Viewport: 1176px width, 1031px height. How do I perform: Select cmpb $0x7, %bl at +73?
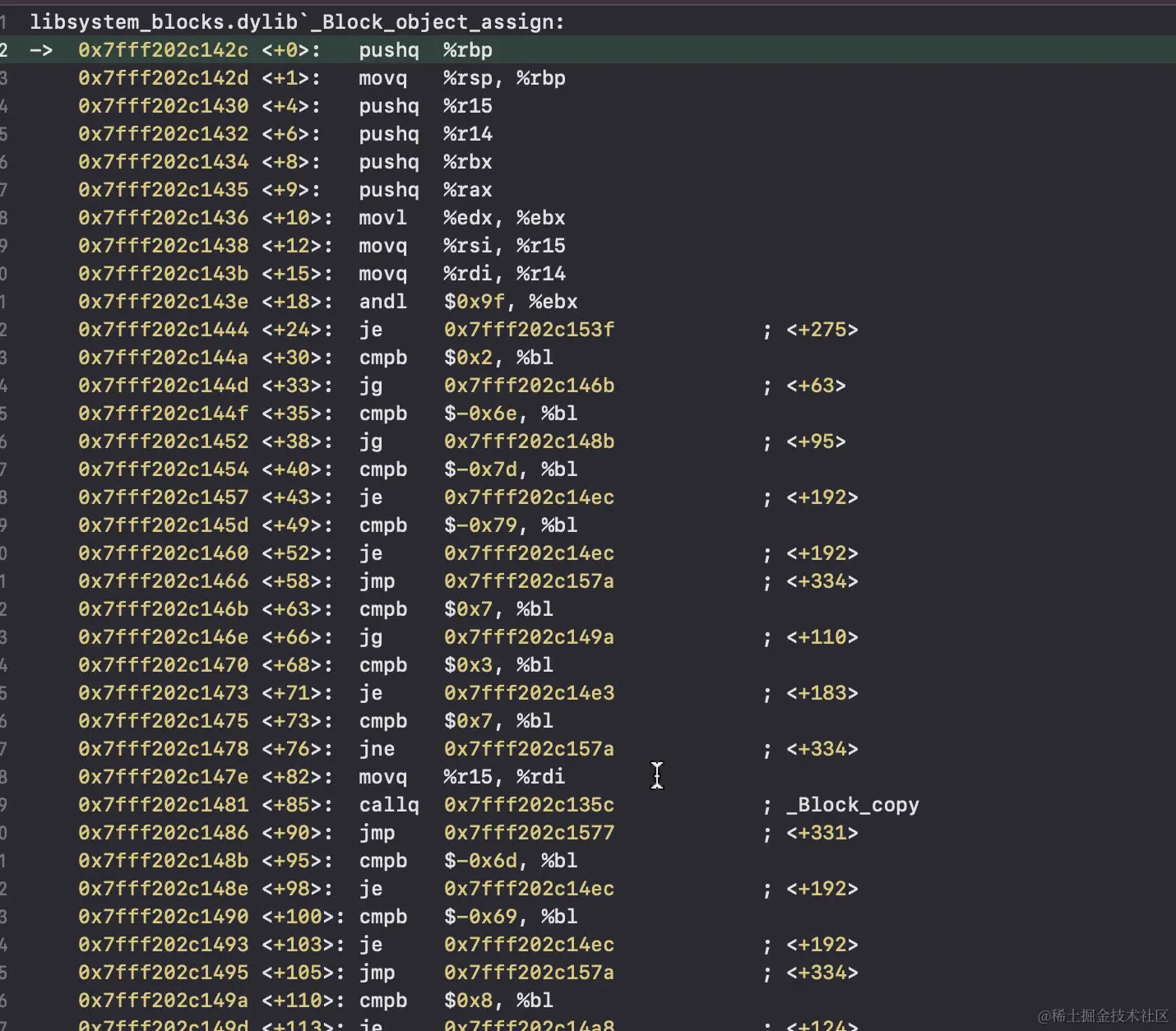pos(456,721)
